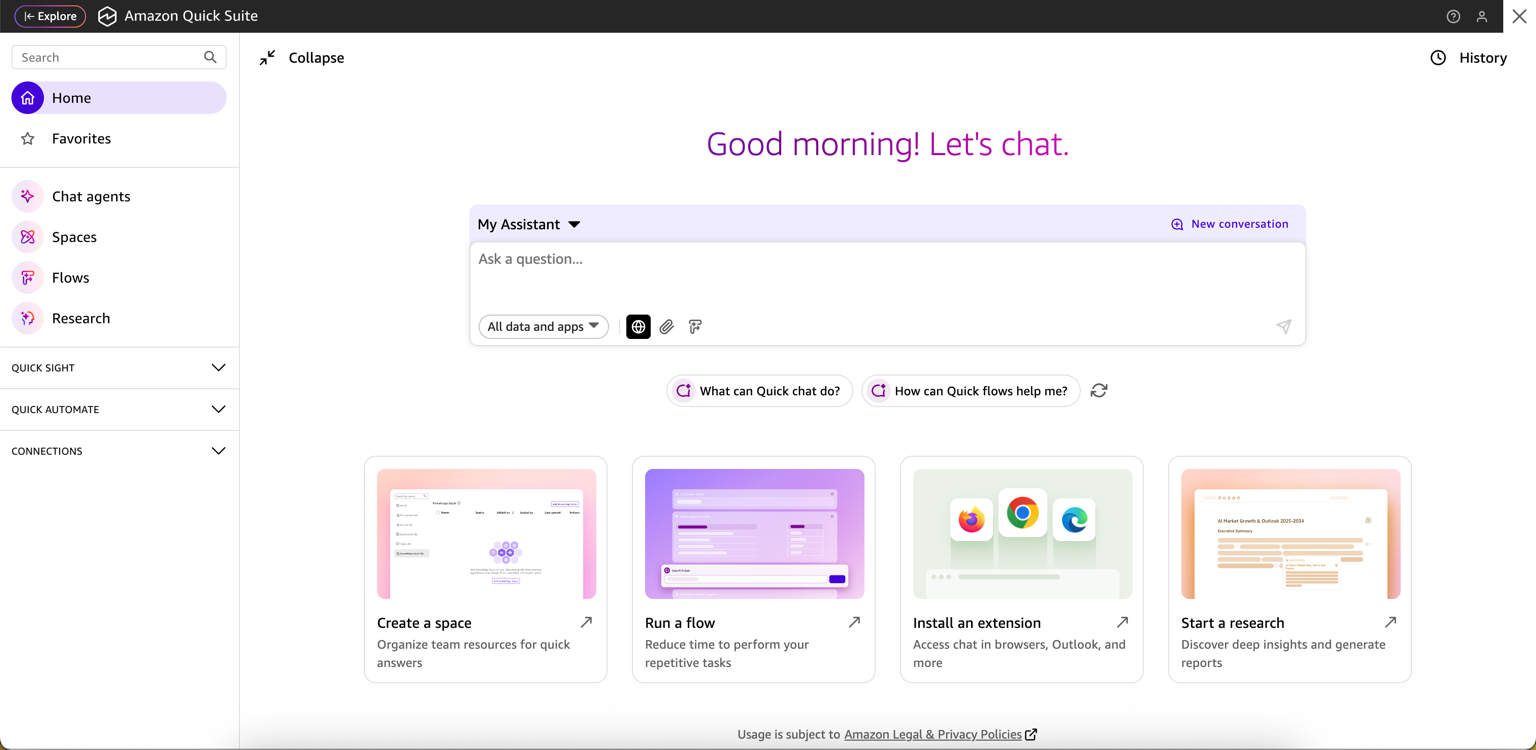Click the send message arrow icon
This screenshot has height=750, width=1536.
pyautogui.click(x=1284, y=327)
